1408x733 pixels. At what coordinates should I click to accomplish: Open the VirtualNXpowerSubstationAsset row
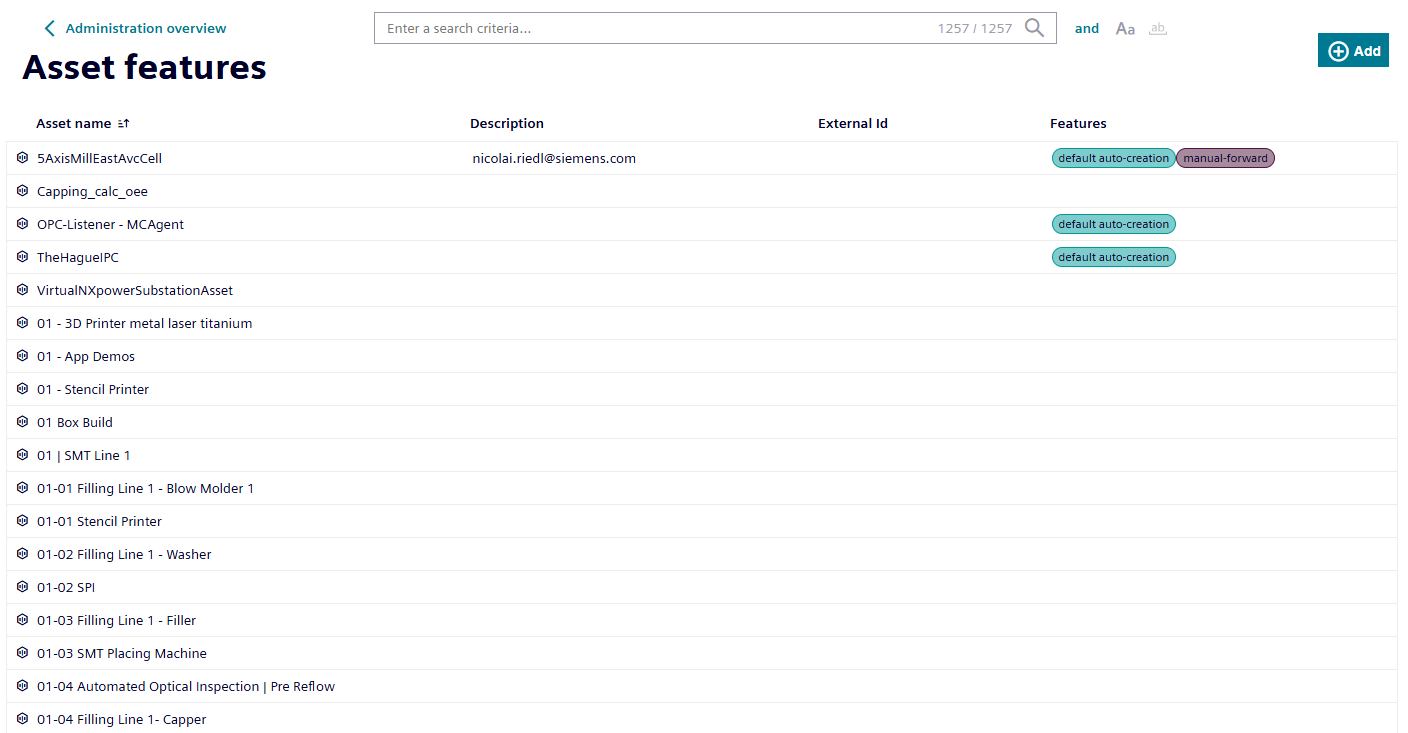click(135, 290)
